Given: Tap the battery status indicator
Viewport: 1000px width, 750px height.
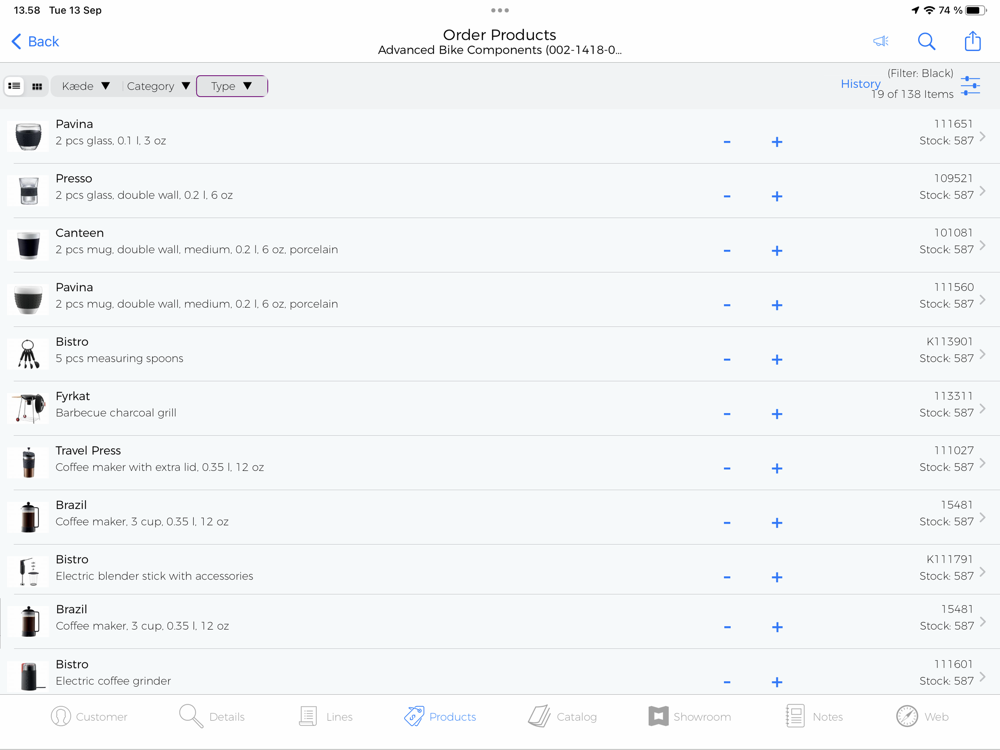Looking at the screenshot, I should point(976,10).
